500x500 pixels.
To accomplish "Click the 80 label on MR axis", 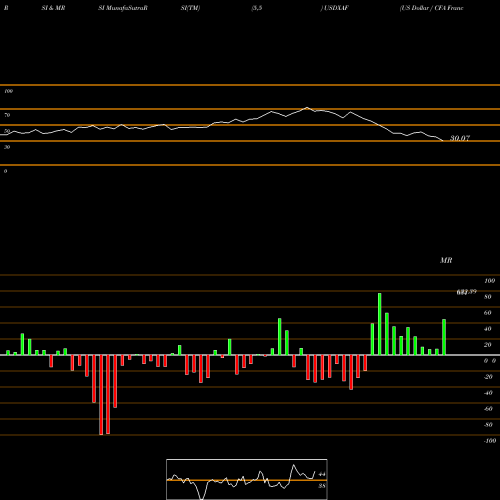I will coord(487,297).
